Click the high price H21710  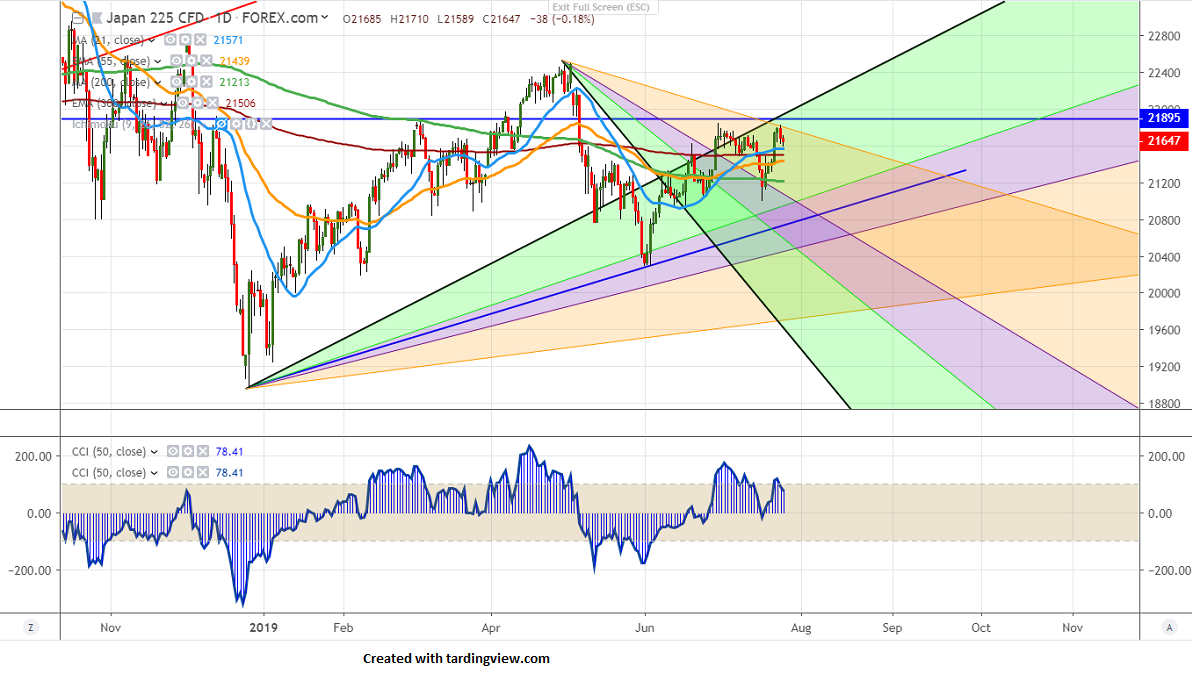click(409, 19)
